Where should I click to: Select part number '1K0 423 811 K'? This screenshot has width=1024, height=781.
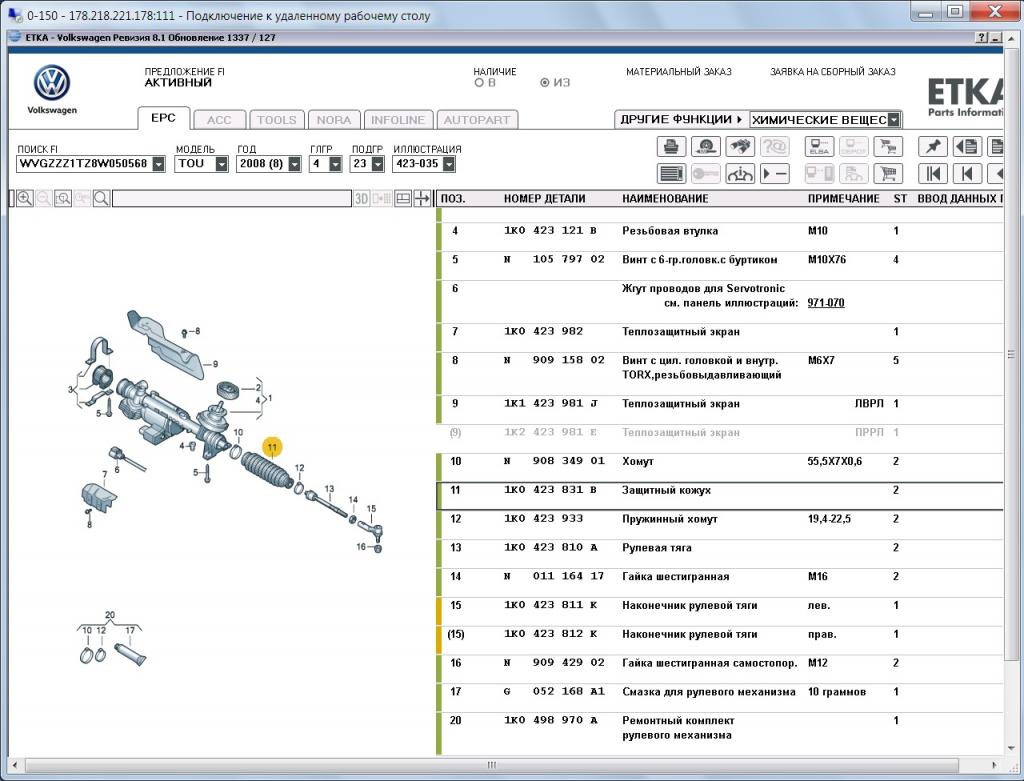point(551,605)
